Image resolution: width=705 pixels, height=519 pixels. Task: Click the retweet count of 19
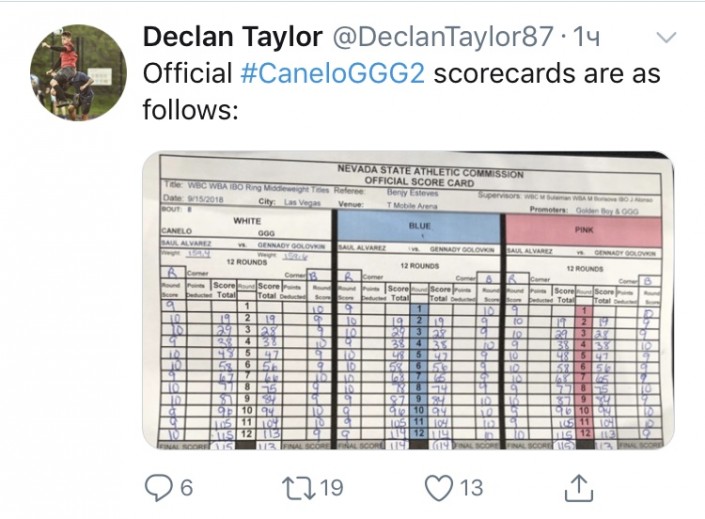[x=330, y=487]
